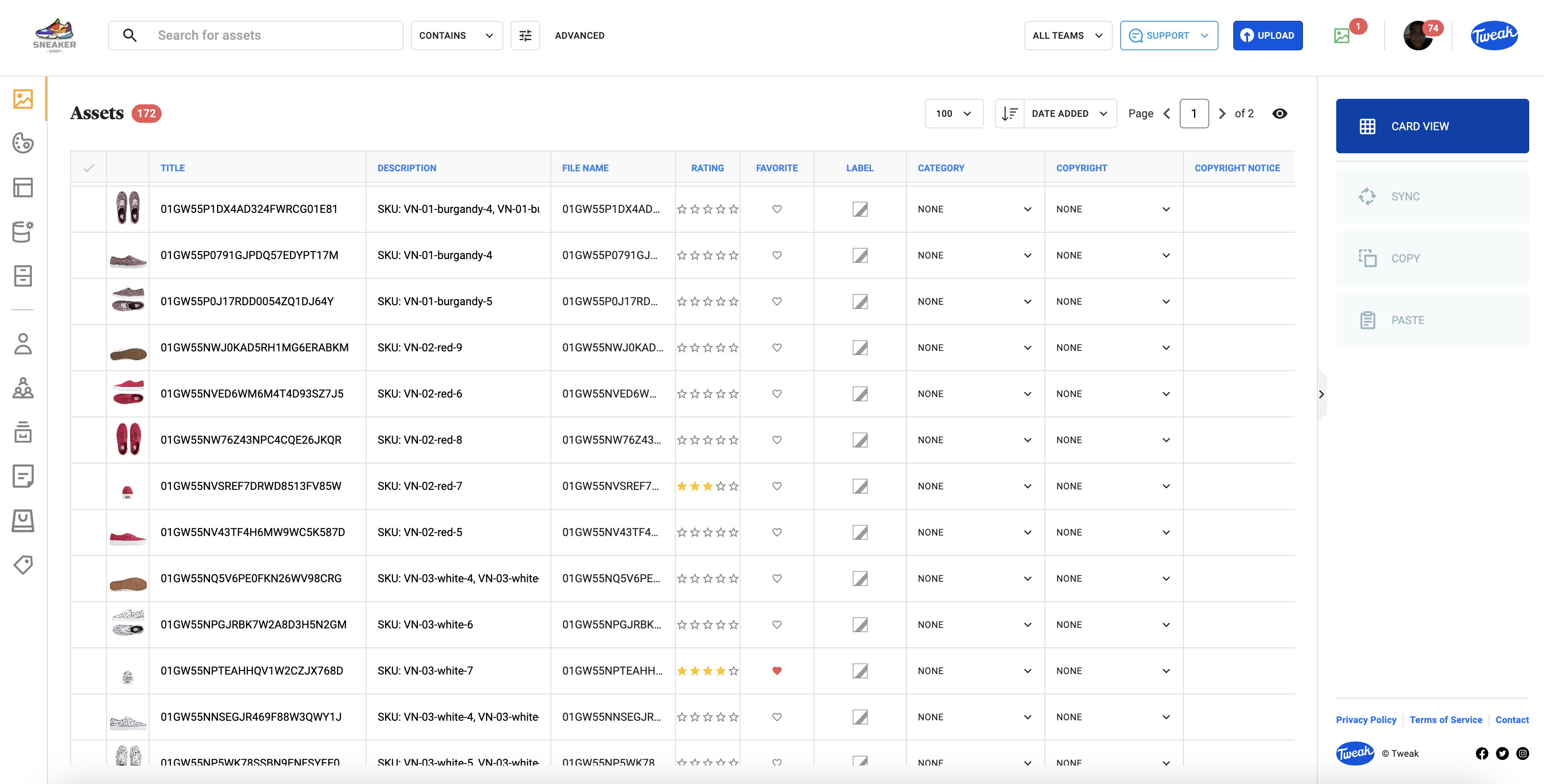Toggle the select-all checkmark in table header
Screen dimensions: 1544x784
coord(89,168)
